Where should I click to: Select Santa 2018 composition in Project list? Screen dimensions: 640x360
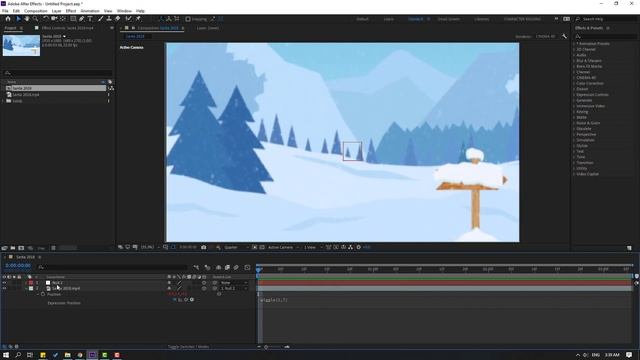tap(55, 88)
